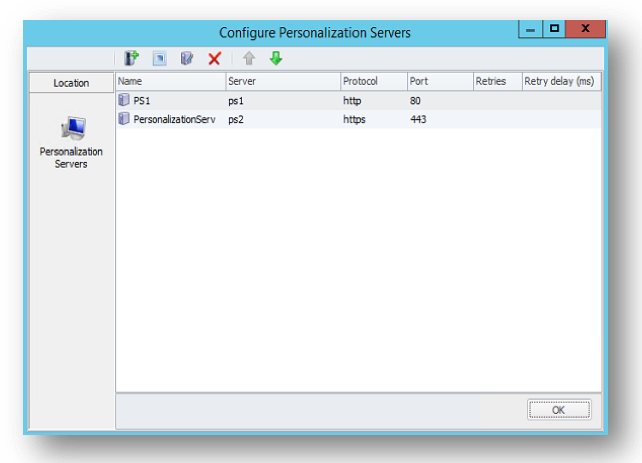
Task: Click the Port column header
Action: point(440,81)
